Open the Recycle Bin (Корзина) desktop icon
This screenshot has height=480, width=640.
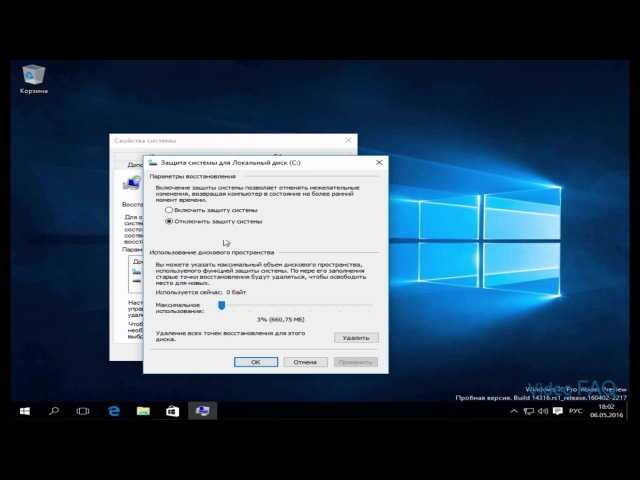click(33, 78)
